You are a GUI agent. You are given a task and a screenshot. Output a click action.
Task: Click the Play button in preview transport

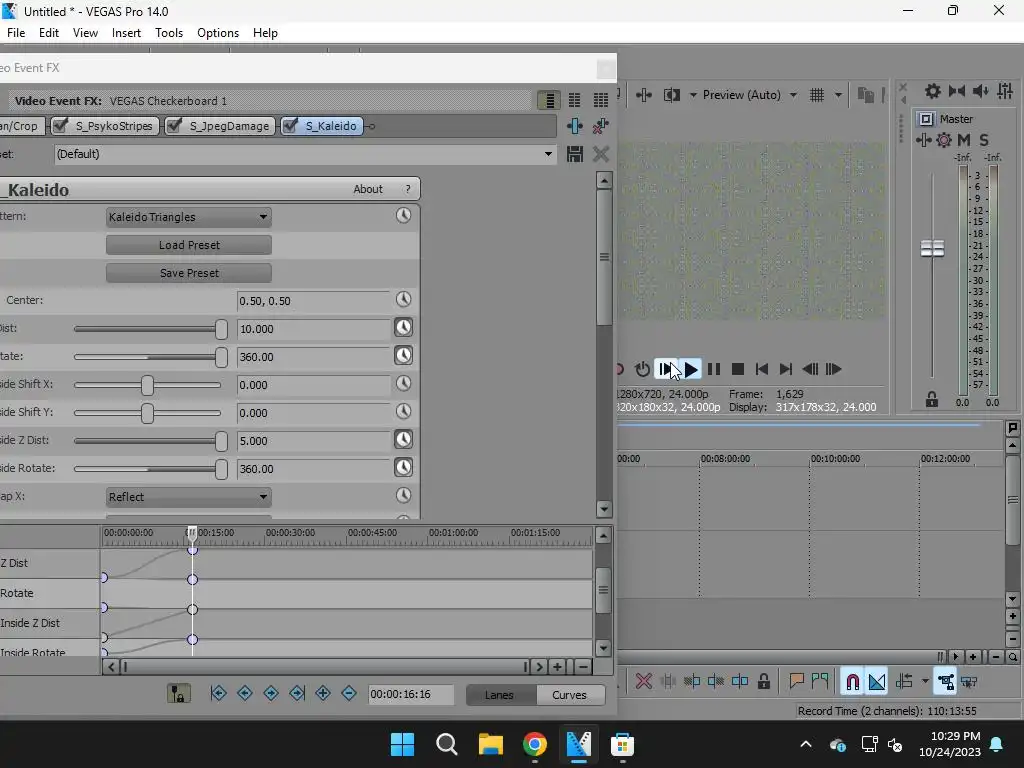tap(690, 369)
